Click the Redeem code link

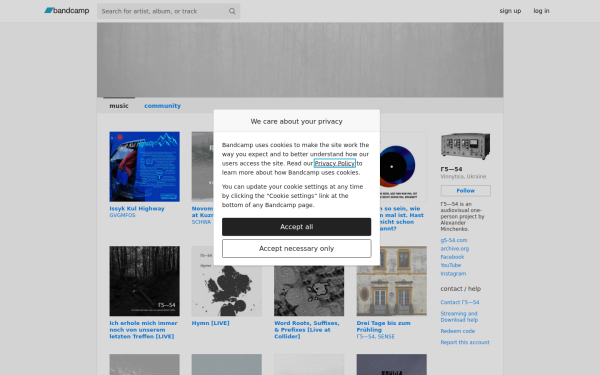457,331
